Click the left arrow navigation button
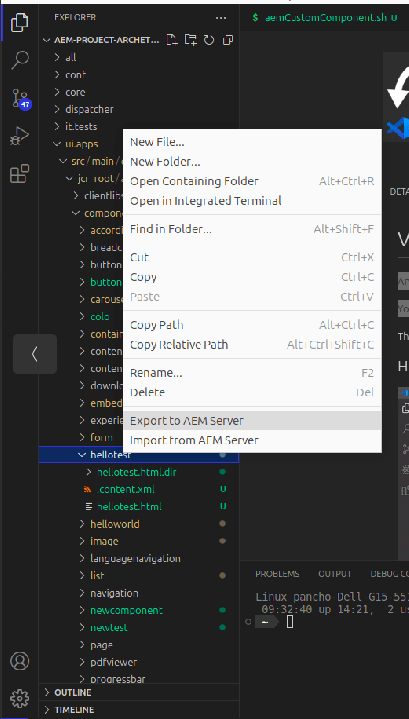This screenshot has height=719, width=409. pos(35,354)
